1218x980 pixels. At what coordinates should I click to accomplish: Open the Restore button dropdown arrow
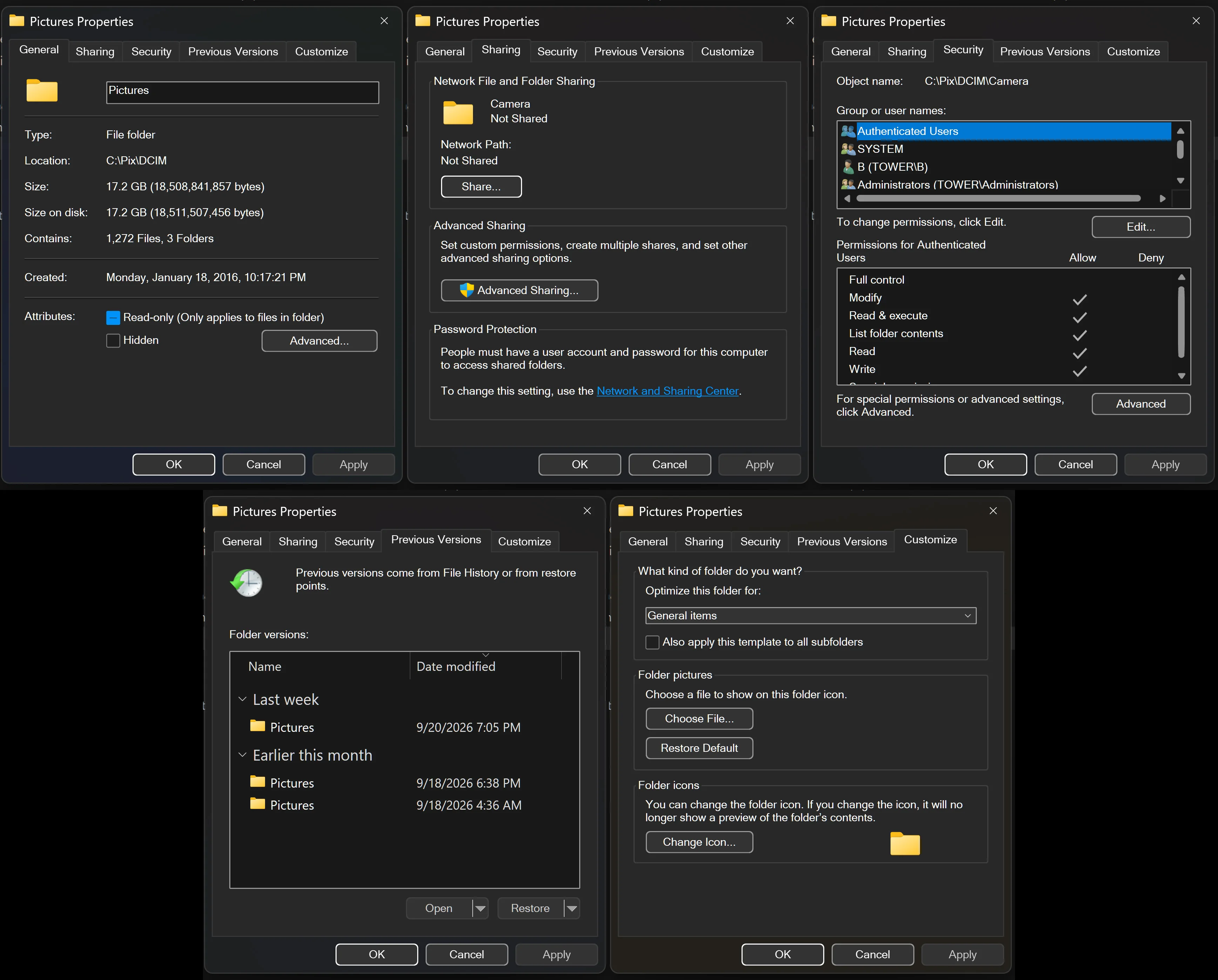[572, 908]
